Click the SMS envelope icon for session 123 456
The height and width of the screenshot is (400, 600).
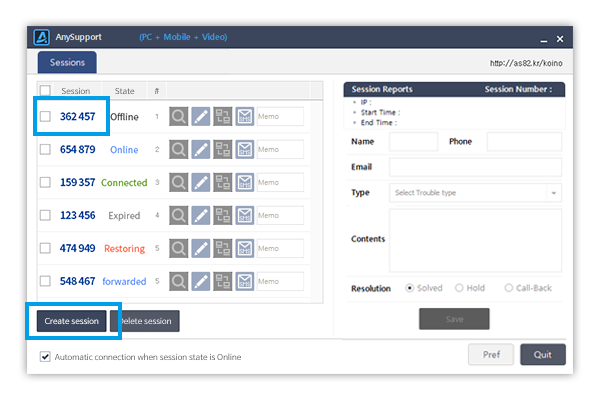click(x=244, y=215)
